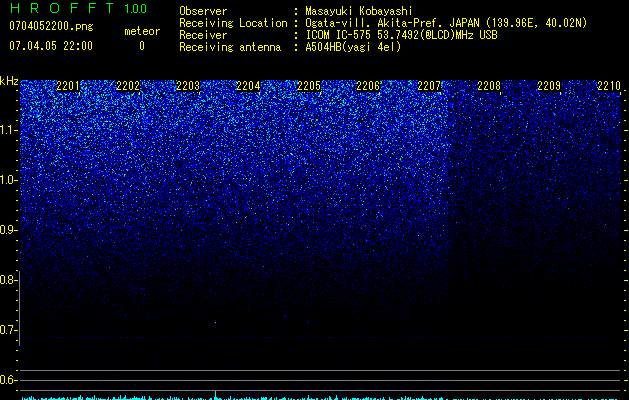Click the 2207 time marker
Image resolution: width=629 pixels, height=400 pixels.
tap(429, 86)
